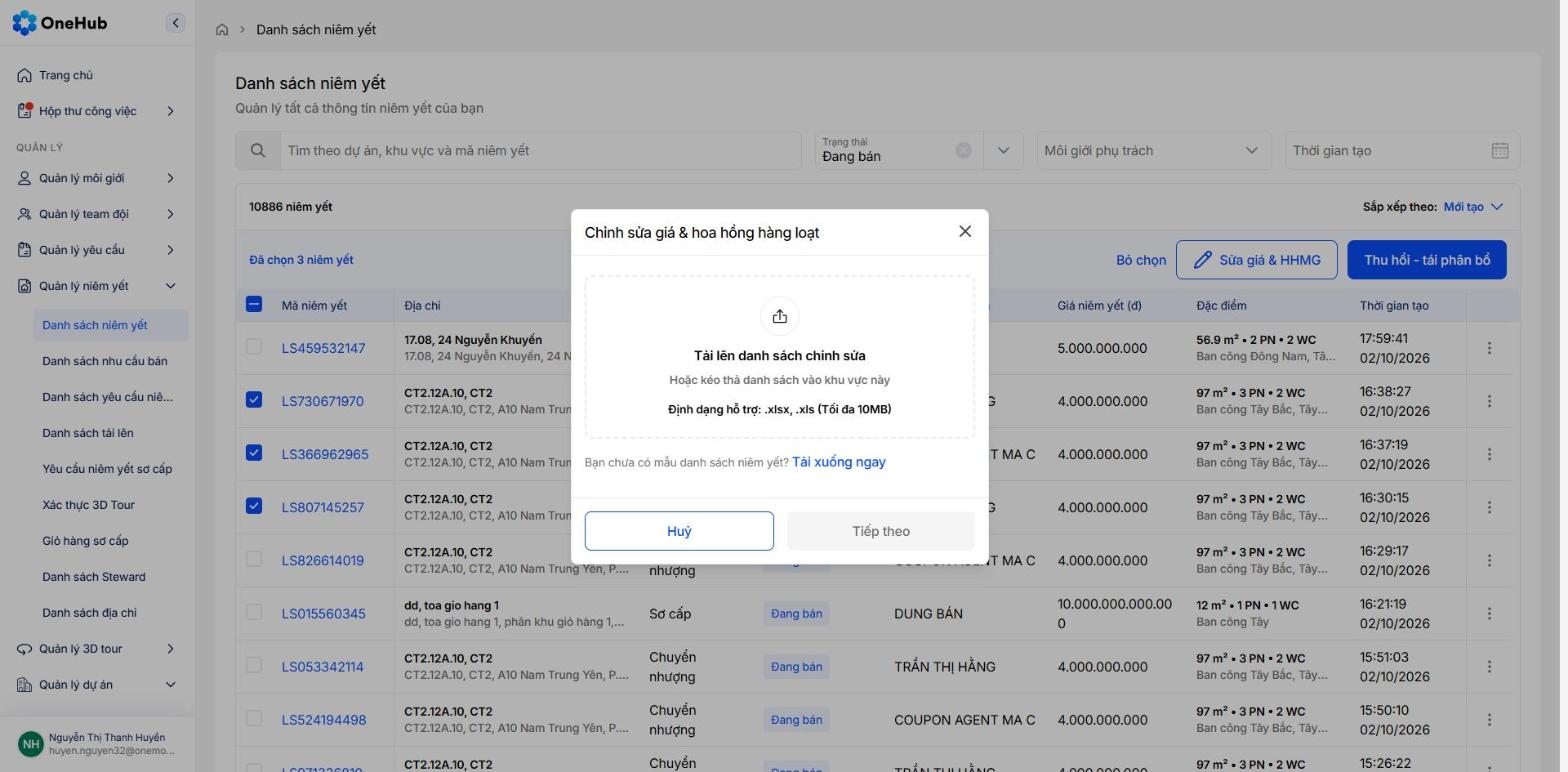Collapse the sidebar with the arrow button
Image resolution: width=1568 pixels, height=772 pixels.
point(175,23)
